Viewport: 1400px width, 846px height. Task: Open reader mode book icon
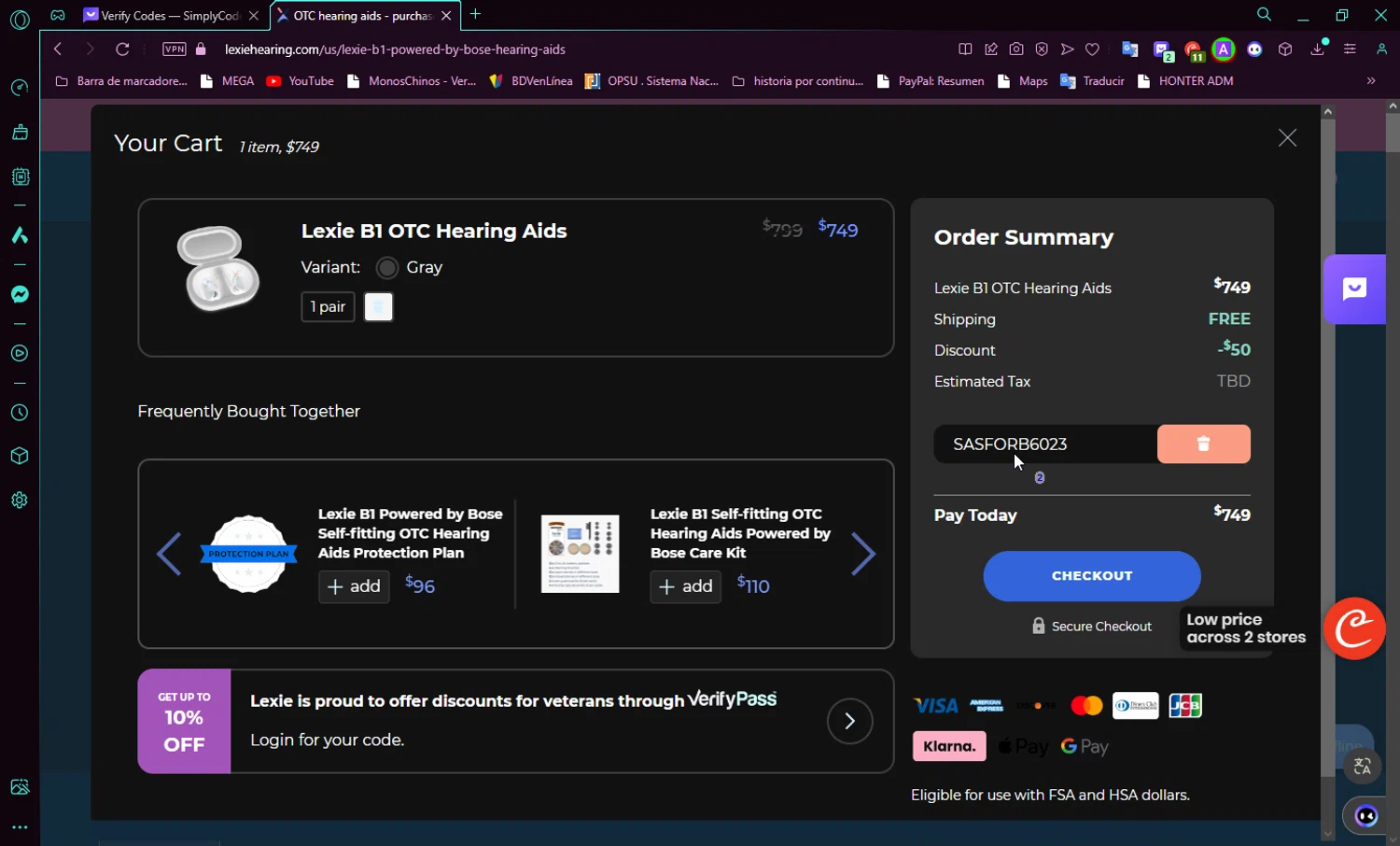pos(965,49)
